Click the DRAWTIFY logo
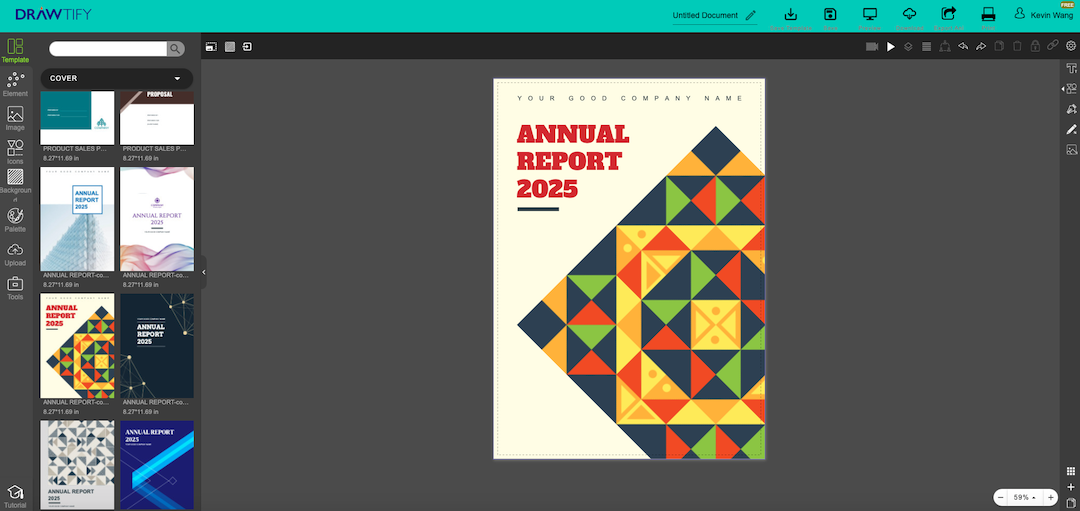Viewport: 1080px width, 511px height. point(53,14)
